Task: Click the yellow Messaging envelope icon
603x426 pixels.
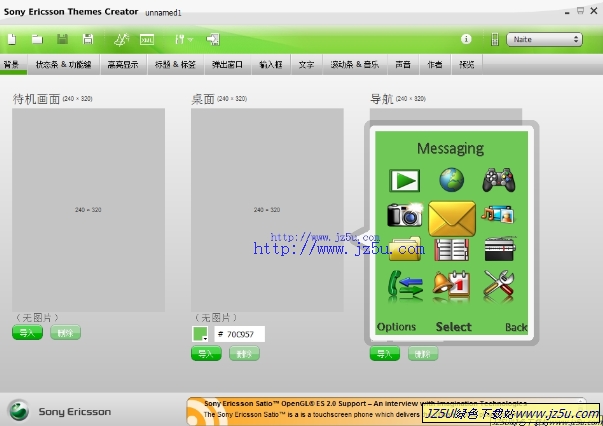Action: [452, 218]
